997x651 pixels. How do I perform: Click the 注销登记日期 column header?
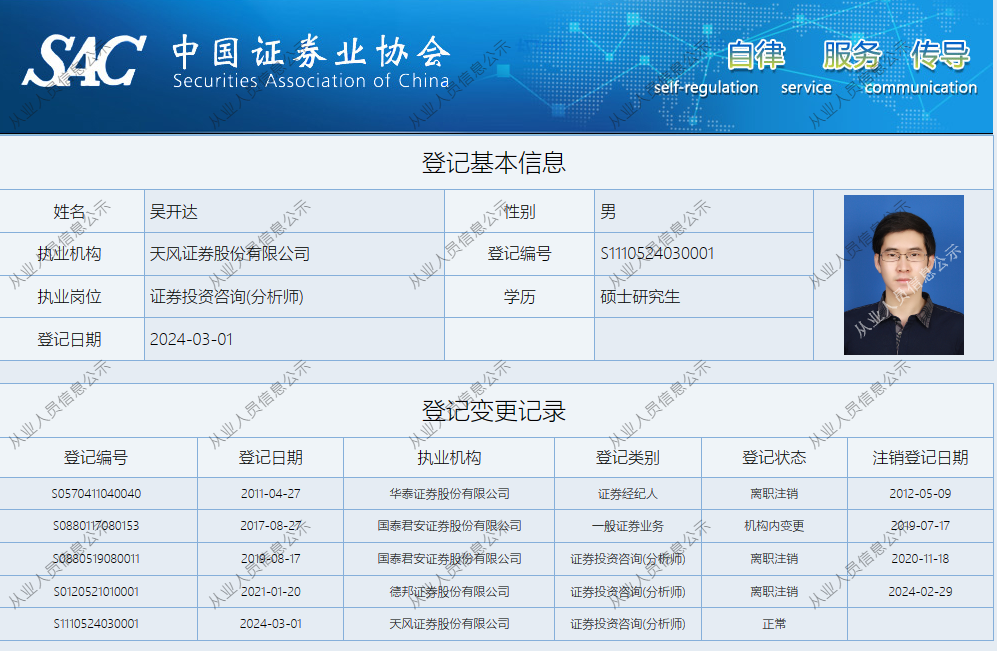(920, 458)
